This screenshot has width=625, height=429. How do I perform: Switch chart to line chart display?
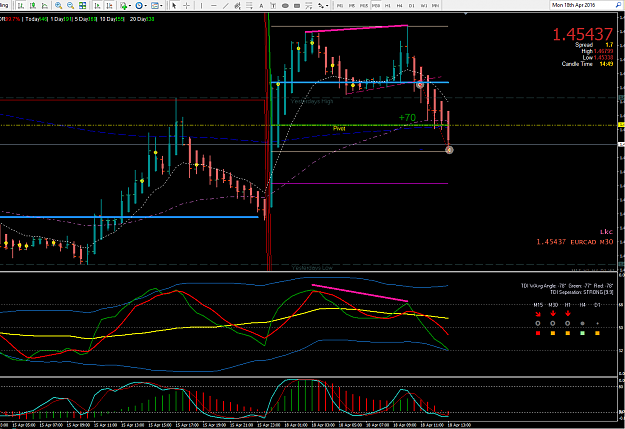(x=45, y=6)
